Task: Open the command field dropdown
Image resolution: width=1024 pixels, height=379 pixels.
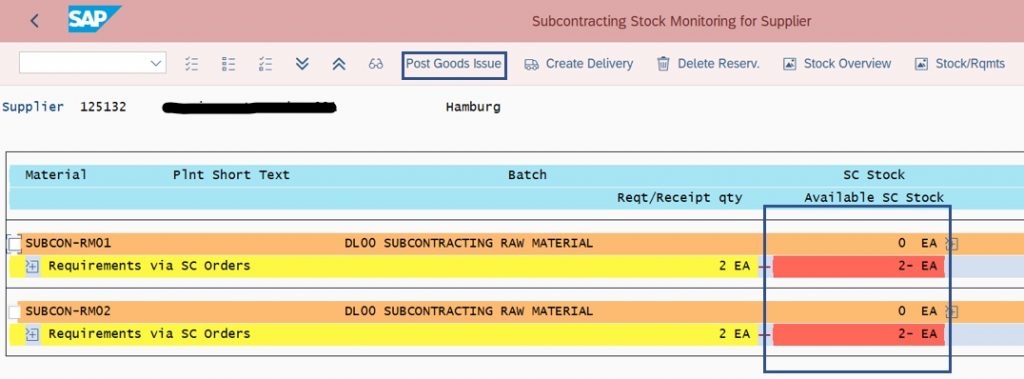Action: pos(92,63)
